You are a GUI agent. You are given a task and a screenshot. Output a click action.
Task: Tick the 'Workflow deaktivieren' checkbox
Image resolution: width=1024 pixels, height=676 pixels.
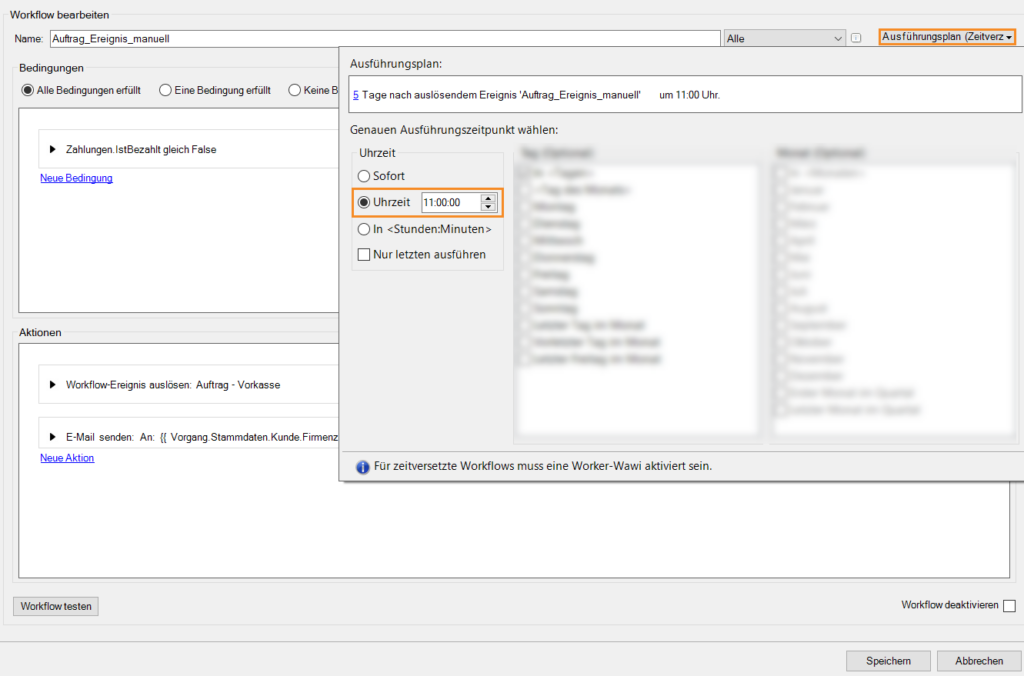click(x=1009, y=606)
